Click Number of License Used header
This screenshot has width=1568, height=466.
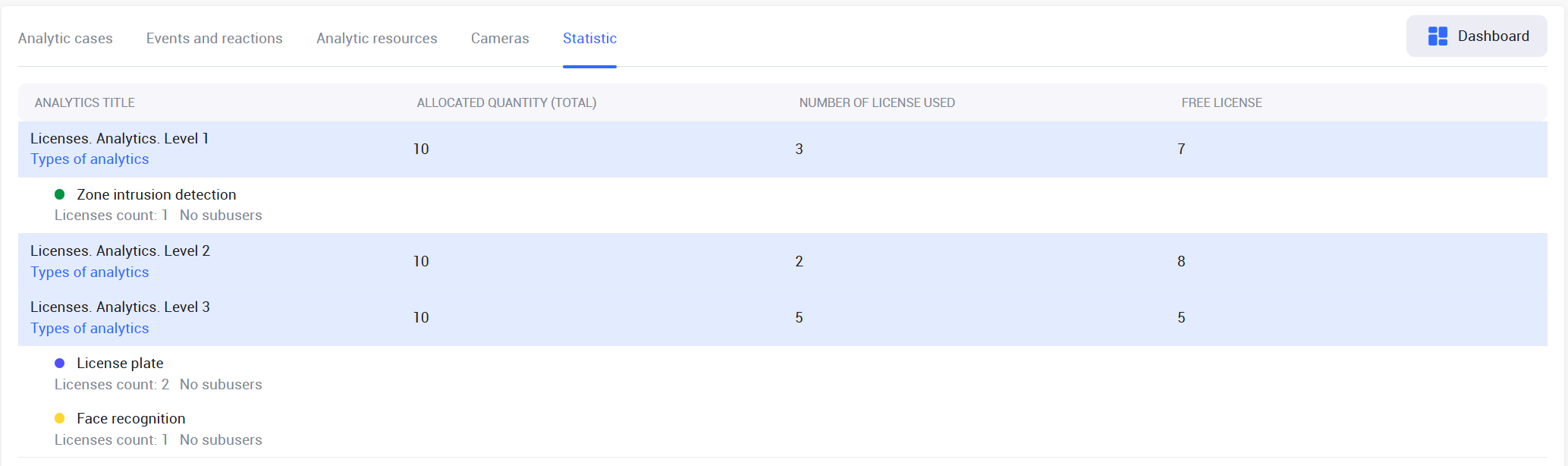tap(876, 103)
